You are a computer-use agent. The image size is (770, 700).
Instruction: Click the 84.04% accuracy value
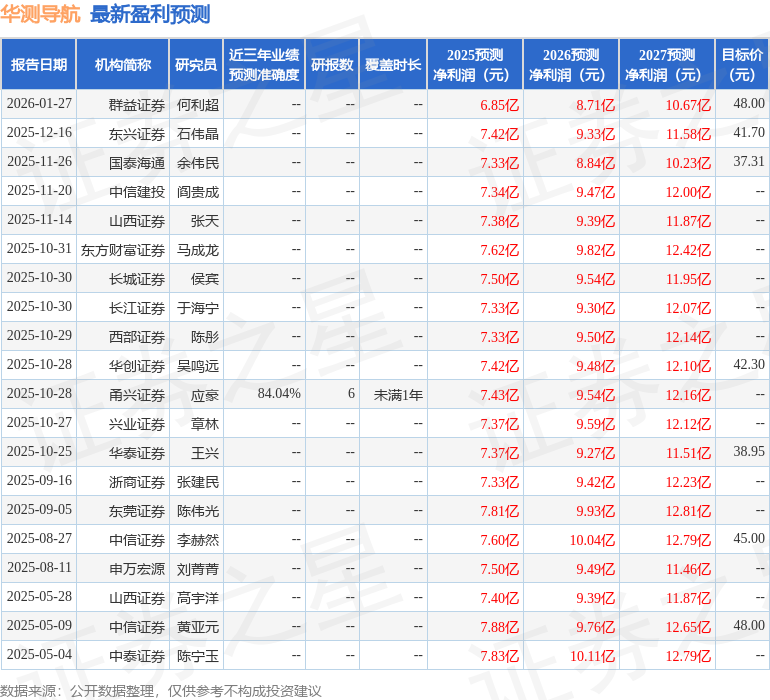(279, 395)
